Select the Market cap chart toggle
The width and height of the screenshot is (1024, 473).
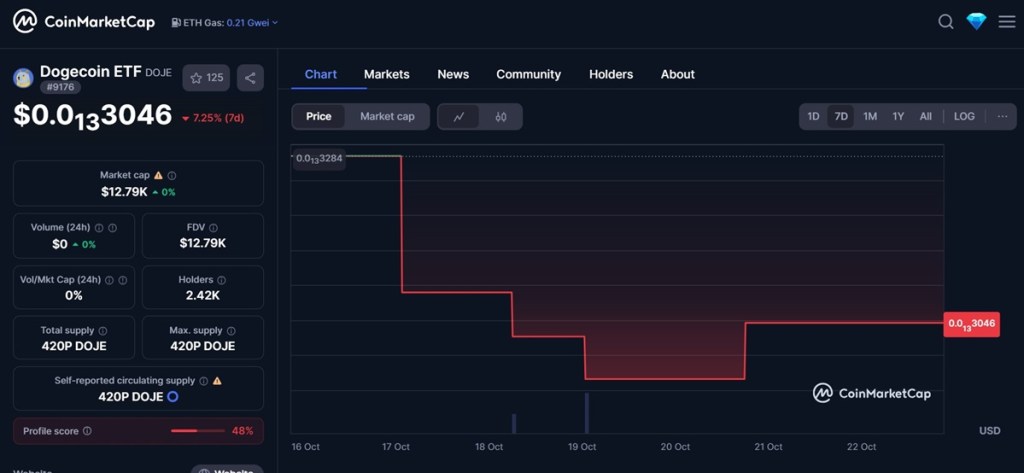point(387,117)
